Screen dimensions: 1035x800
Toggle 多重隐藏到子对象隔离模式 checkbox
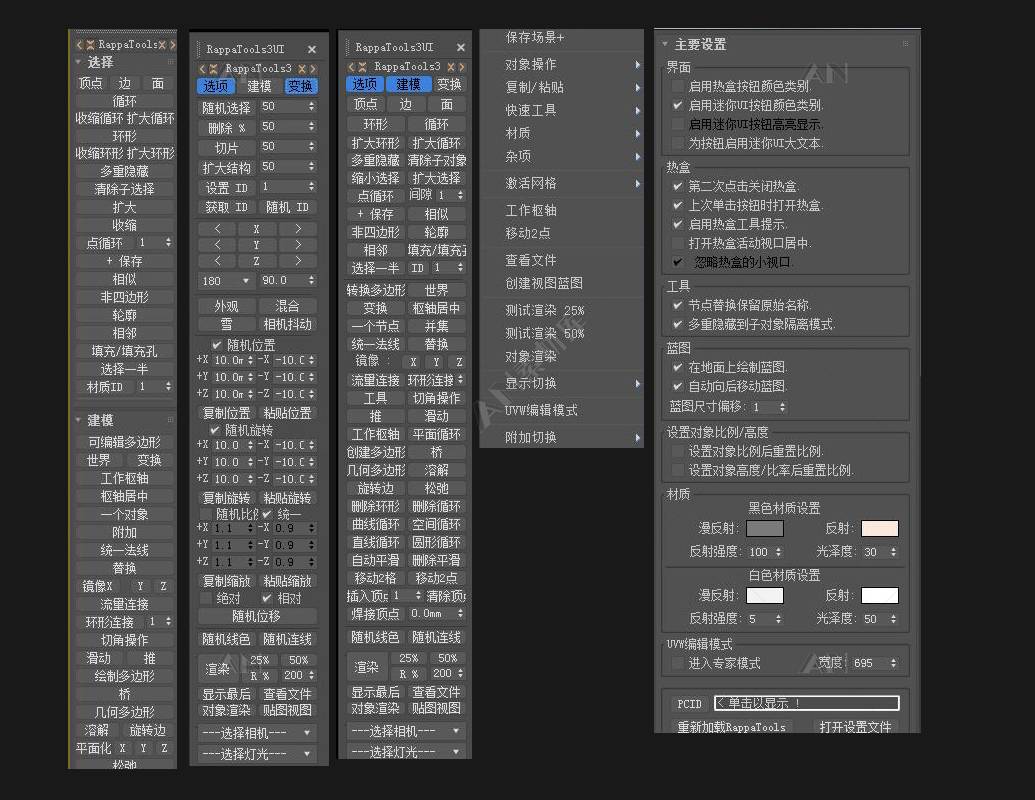pos(677,324)
